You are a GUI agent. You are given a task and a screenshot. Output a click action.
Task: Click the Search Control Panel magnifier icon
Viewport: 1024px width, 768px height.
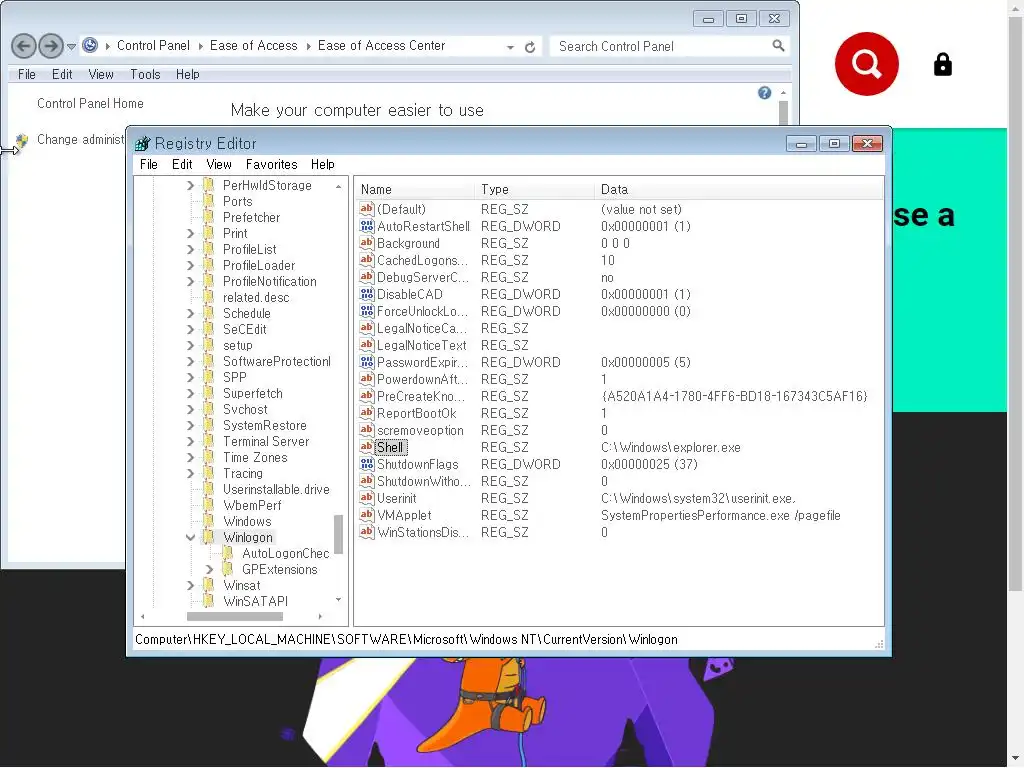click(778, 46)
